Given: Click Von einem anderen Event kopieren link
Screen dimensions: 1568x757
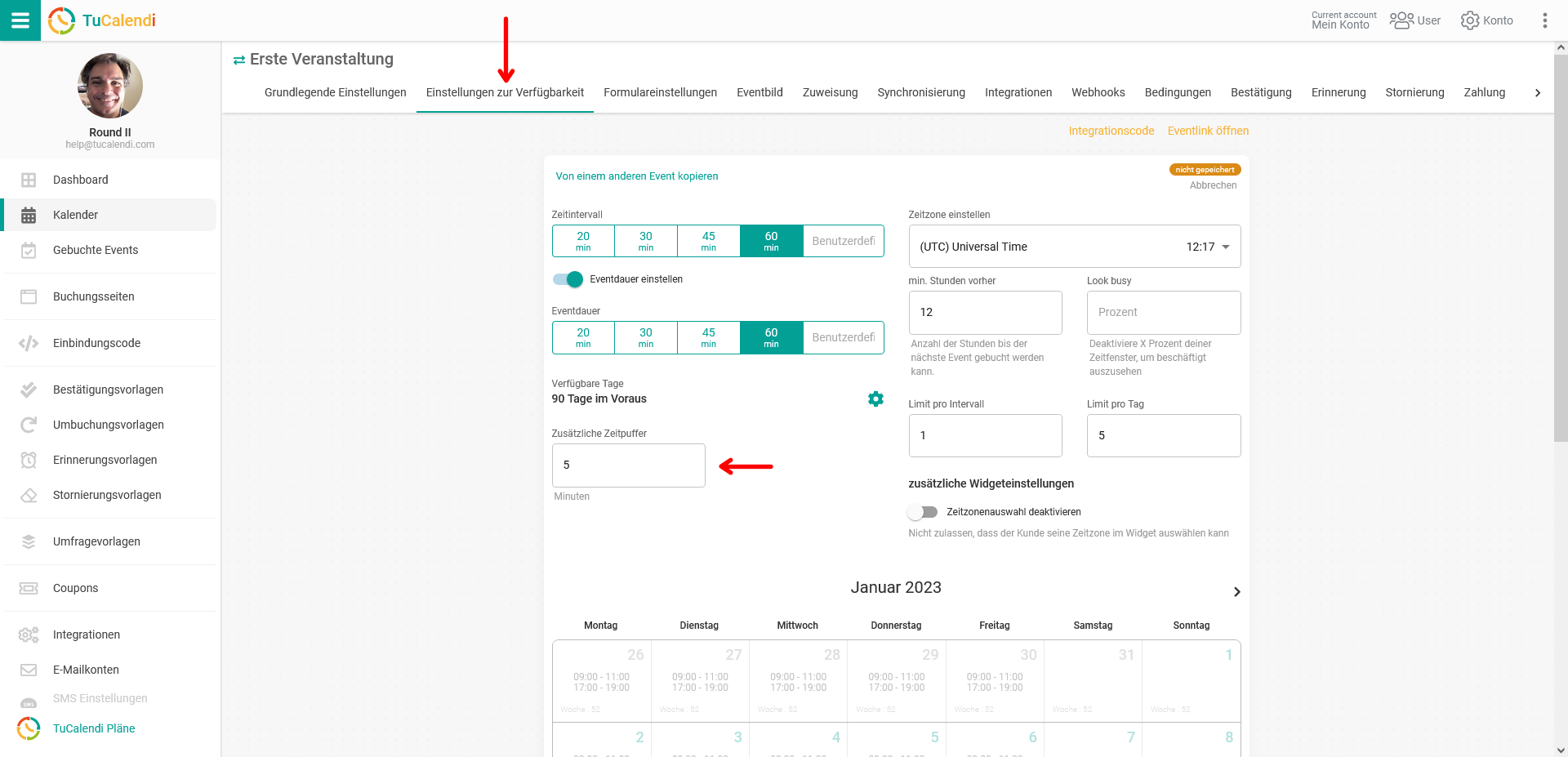Looking at the screenshot, I should (636, 176).
